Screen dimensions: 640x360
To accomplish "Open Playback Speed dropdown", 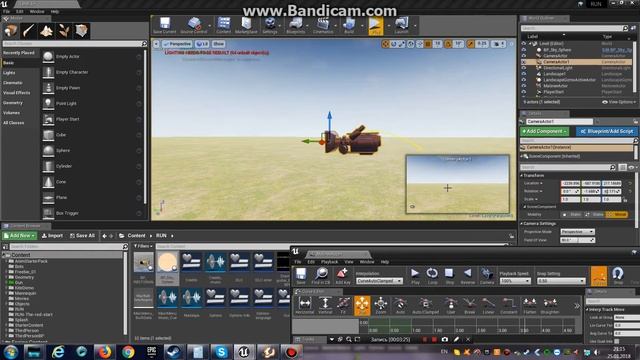I will tap(515, 281).
